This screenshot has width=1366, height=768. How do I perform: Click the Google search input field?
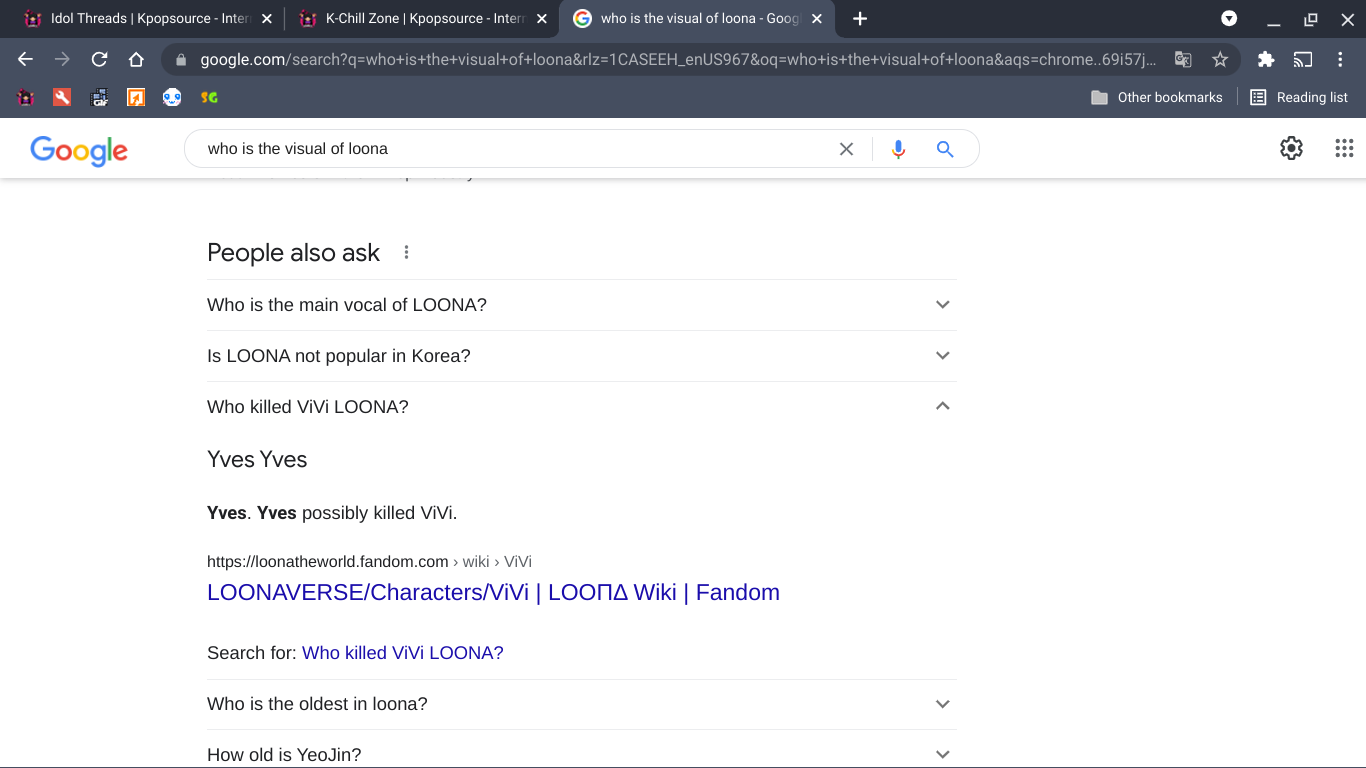515,149
